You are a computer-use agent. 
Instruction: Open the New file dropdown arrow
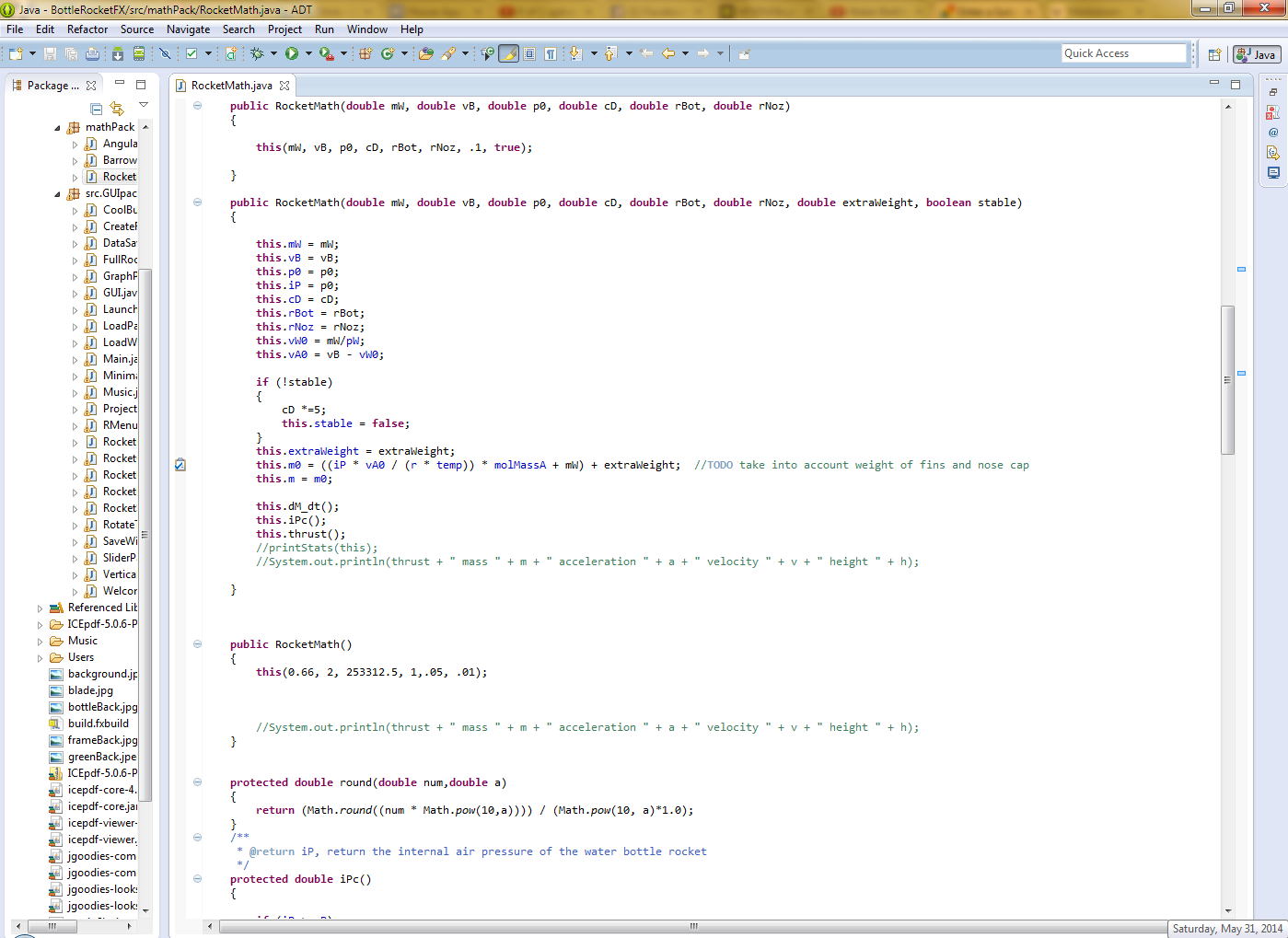(32, 53)
